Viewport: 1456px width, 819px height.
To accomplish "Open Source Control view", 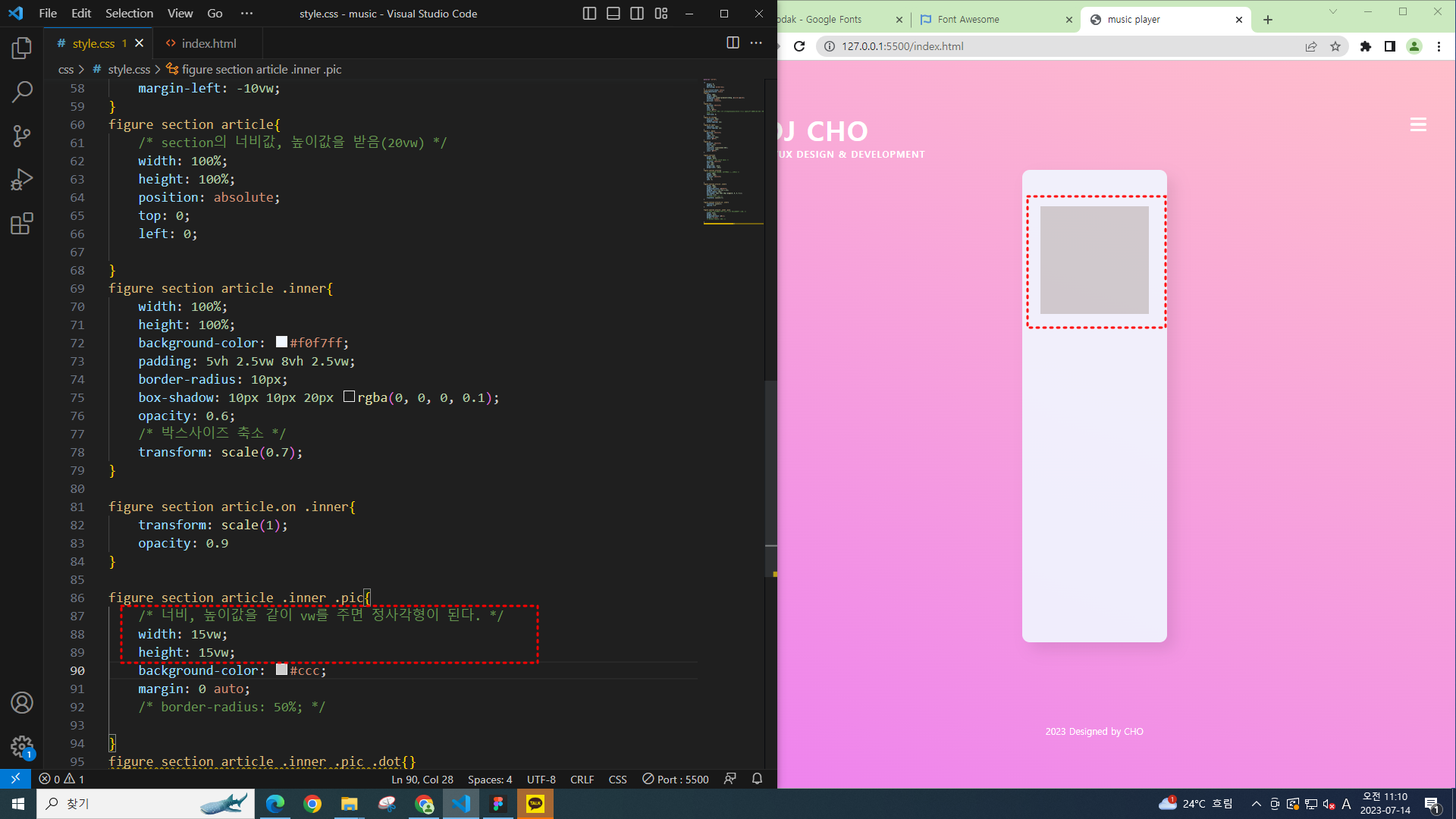I will tap(22, 136).
